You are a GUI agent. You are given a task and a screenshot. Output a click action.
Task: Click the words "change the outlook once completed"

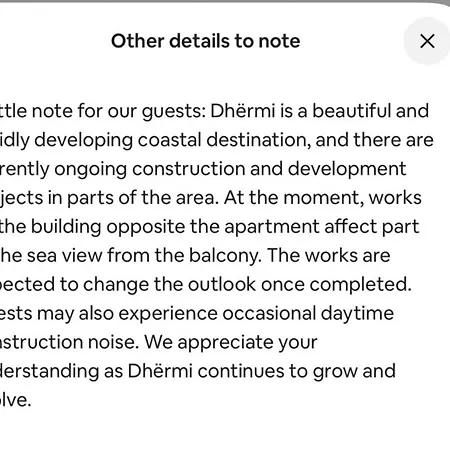pos(247,285)
